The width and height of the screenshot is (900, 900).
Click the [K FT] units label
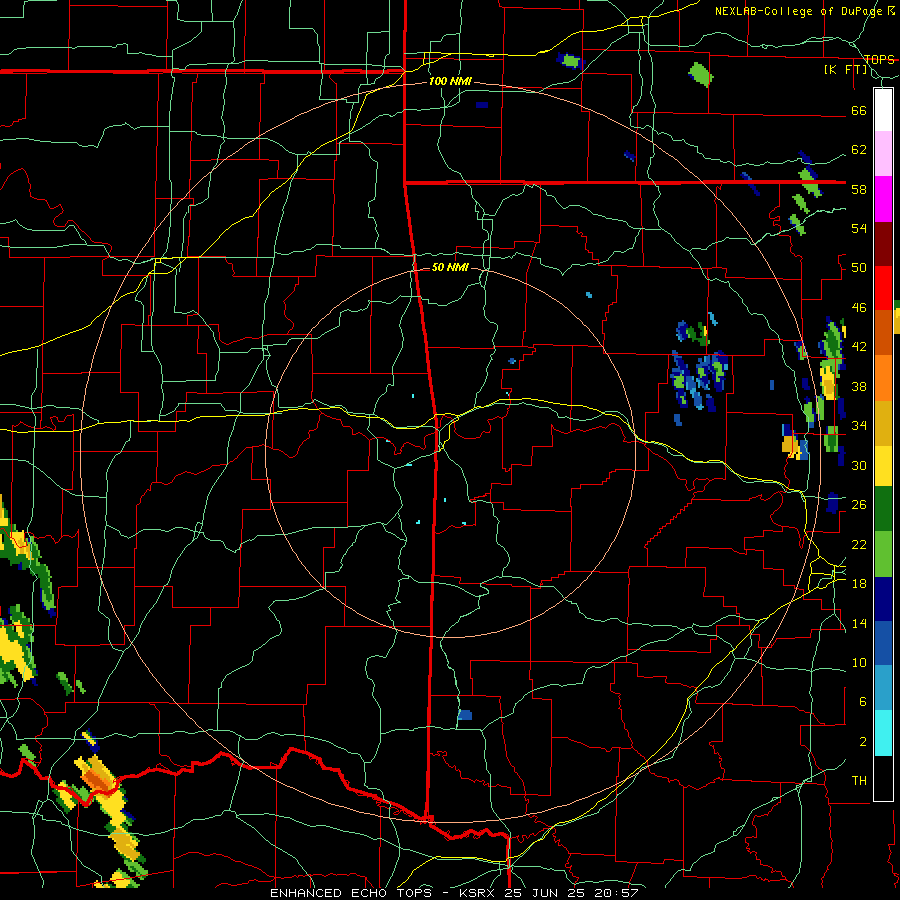coord(845,70)
